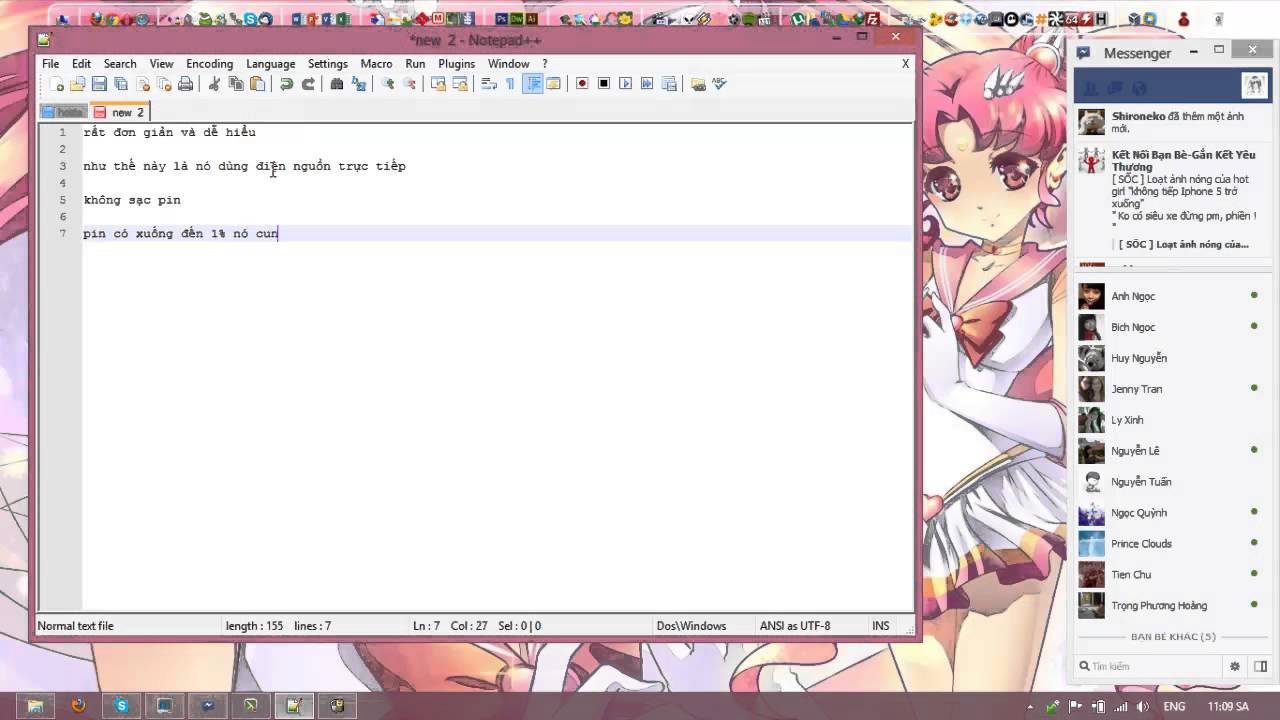
Task: Open the Encoding menu
Action: tap(209, 63)
